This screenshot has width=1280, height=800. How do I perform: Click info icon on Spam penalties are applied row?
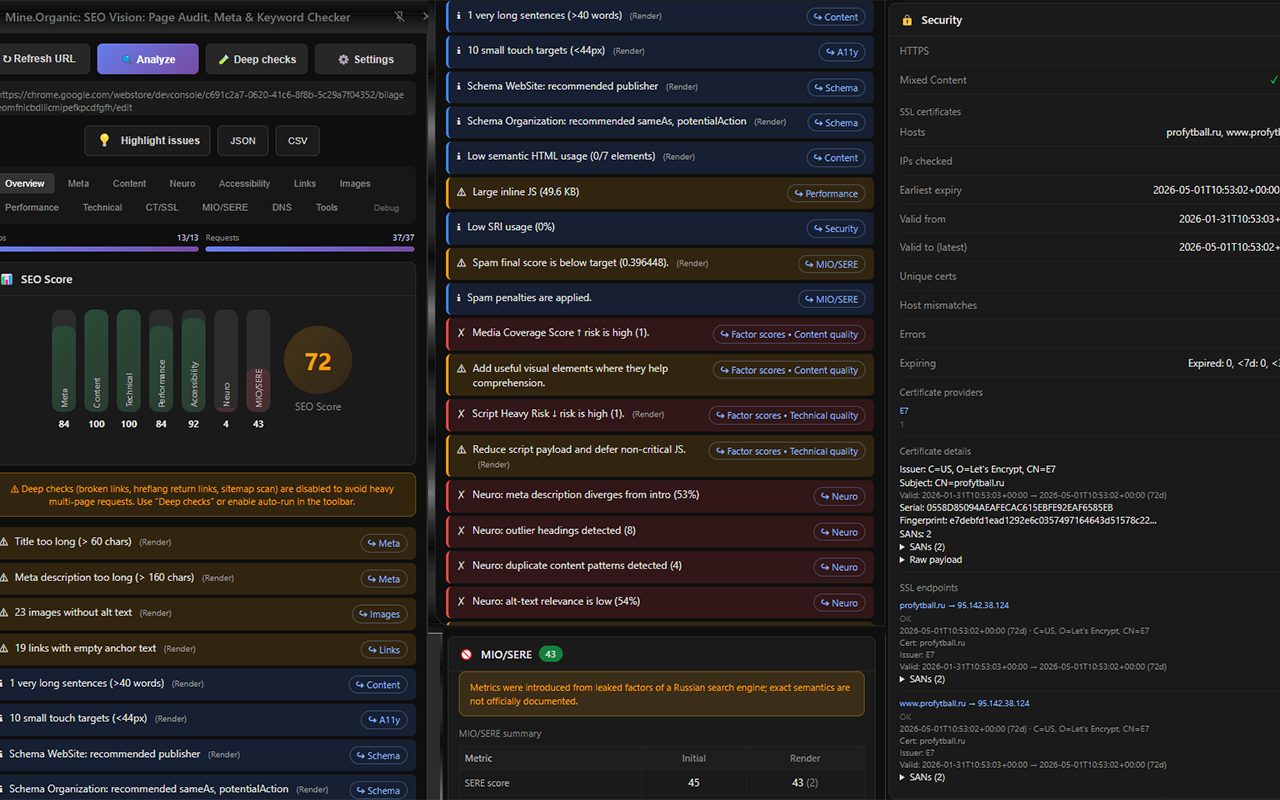coord(458,298)
